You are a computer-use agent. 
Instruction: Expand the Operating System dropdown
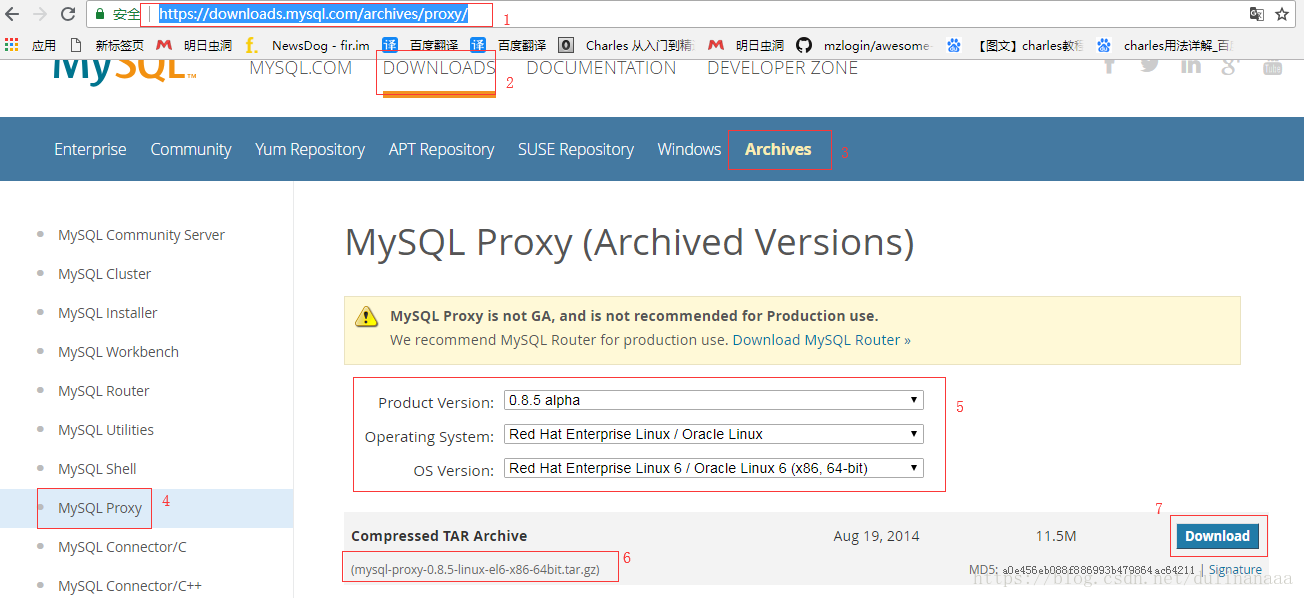(x=713, y=434)
